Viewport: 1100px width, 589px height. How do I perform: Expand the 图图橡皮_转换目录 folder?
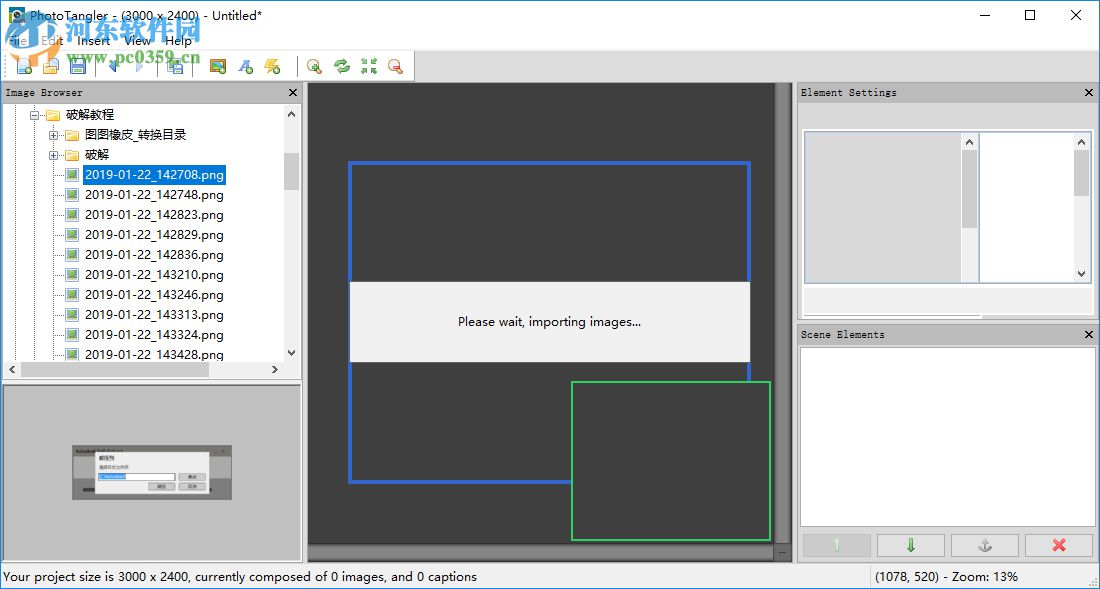coord(54,135)
